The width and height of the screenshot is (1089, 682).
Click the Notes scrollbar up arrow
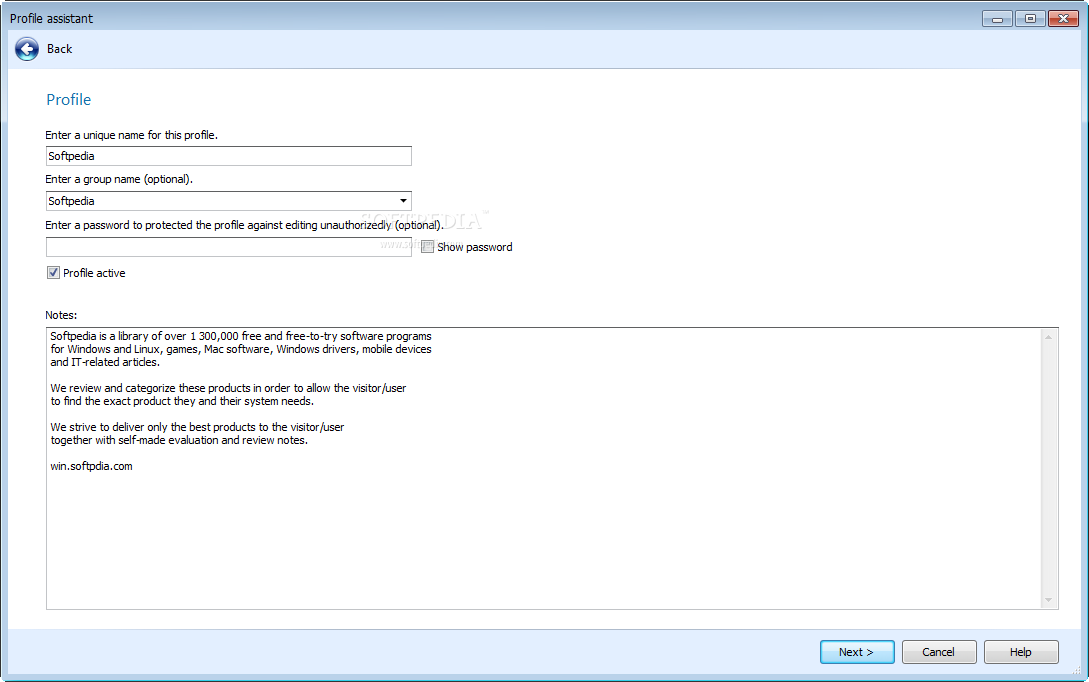point(1049,337)
